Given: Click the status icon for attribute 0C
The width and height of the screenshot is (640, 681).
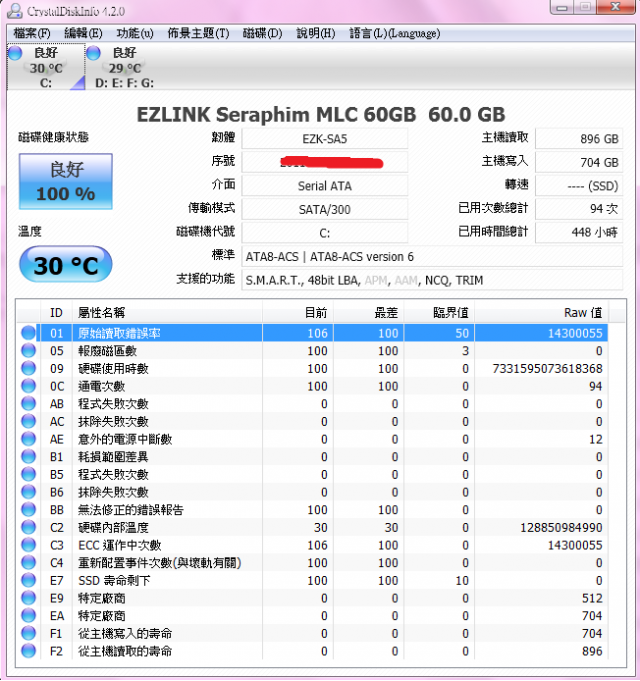Looking at the screenshot, I should [x=28, y=386].
